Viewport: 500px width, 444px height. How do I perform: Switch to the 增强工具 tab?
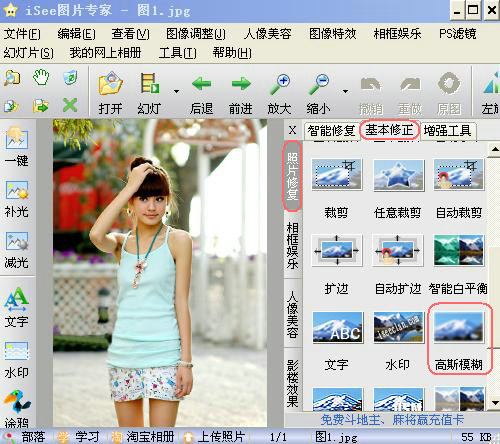click(x=447, y=131)
